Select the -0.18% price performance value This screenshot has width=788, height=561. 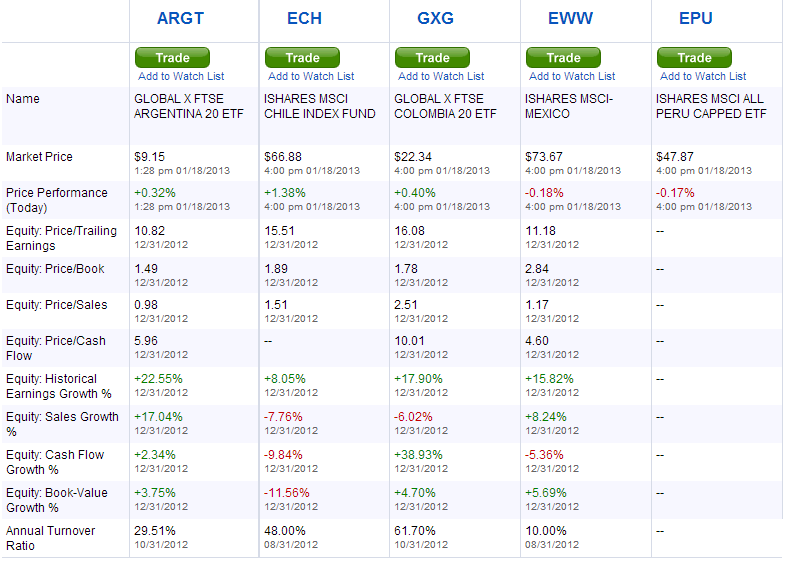point(544,193)
